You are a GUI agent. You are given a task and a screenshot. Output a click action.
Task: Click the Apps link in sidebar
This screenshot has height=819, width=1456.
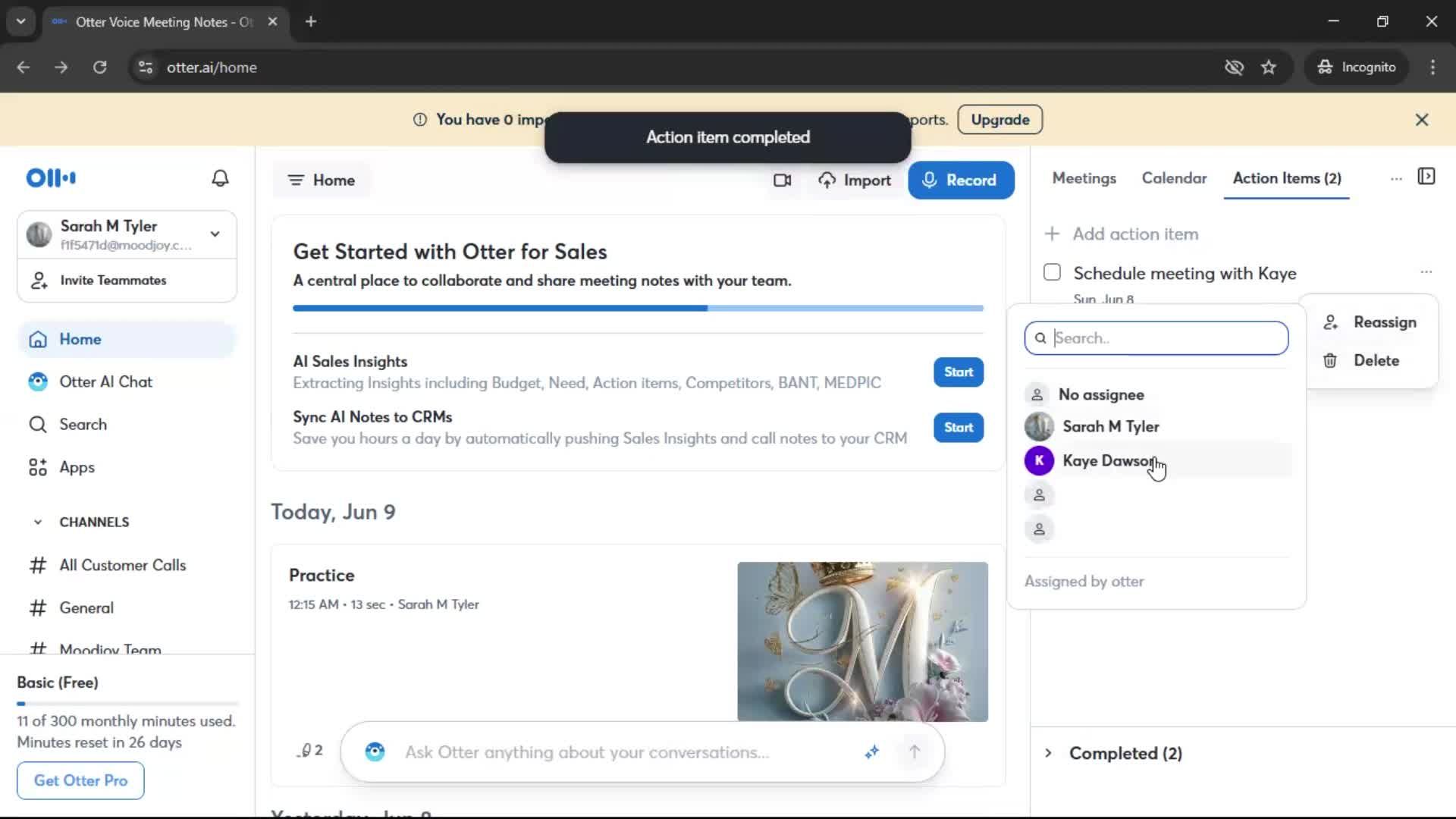[77, 468]
